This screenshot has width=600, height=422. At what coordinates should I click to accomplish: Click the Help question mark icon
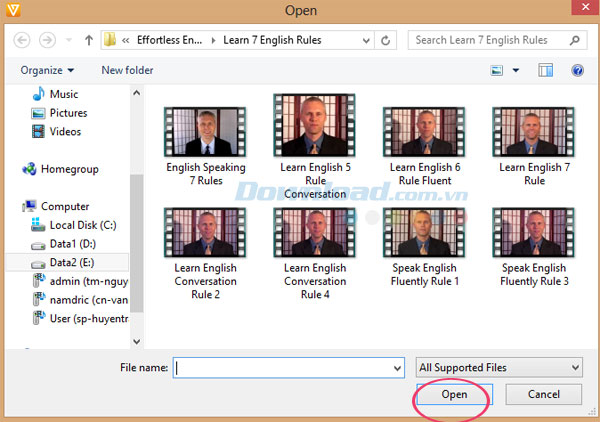[x=577, y=70]
